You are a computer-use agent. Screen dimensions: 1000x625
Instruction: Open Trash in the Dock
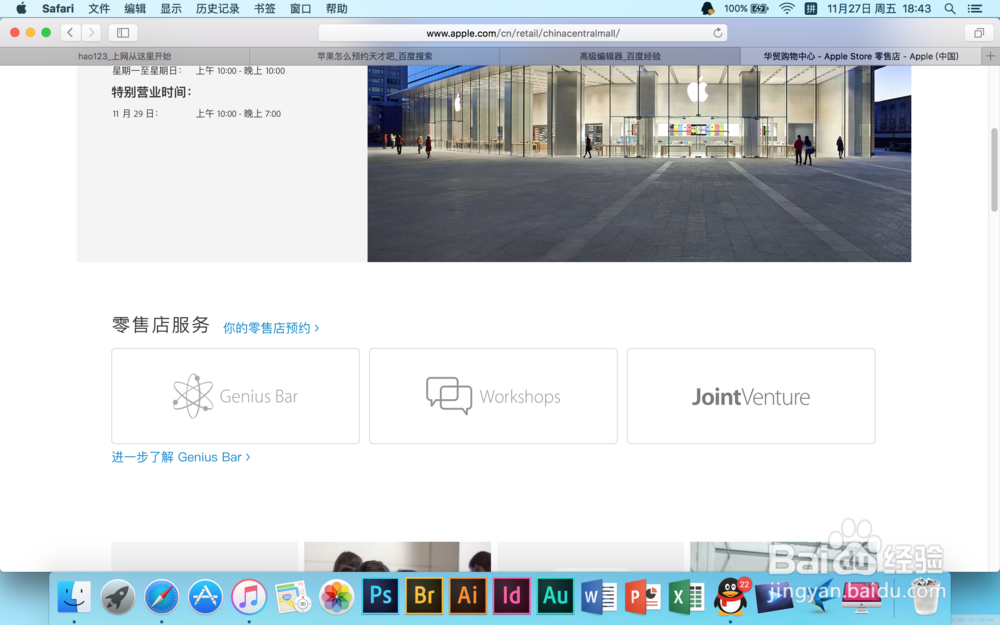pos(925,597)
